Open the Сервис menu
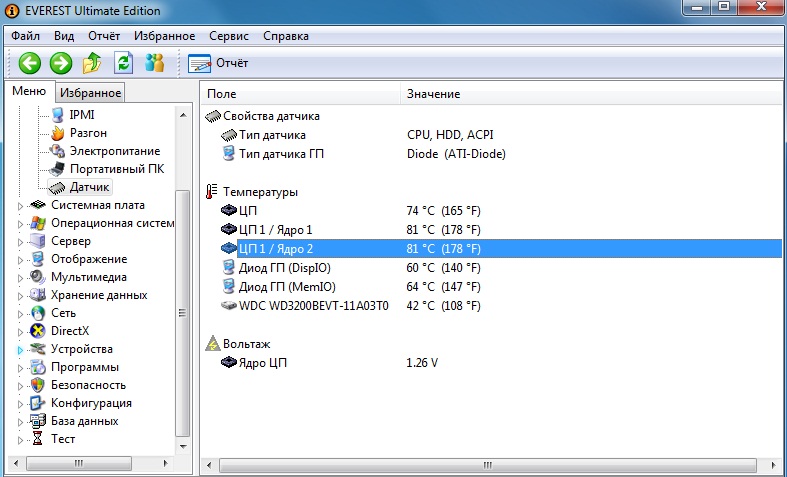Viewport: 787px width, 477px height. click(229, 36)
